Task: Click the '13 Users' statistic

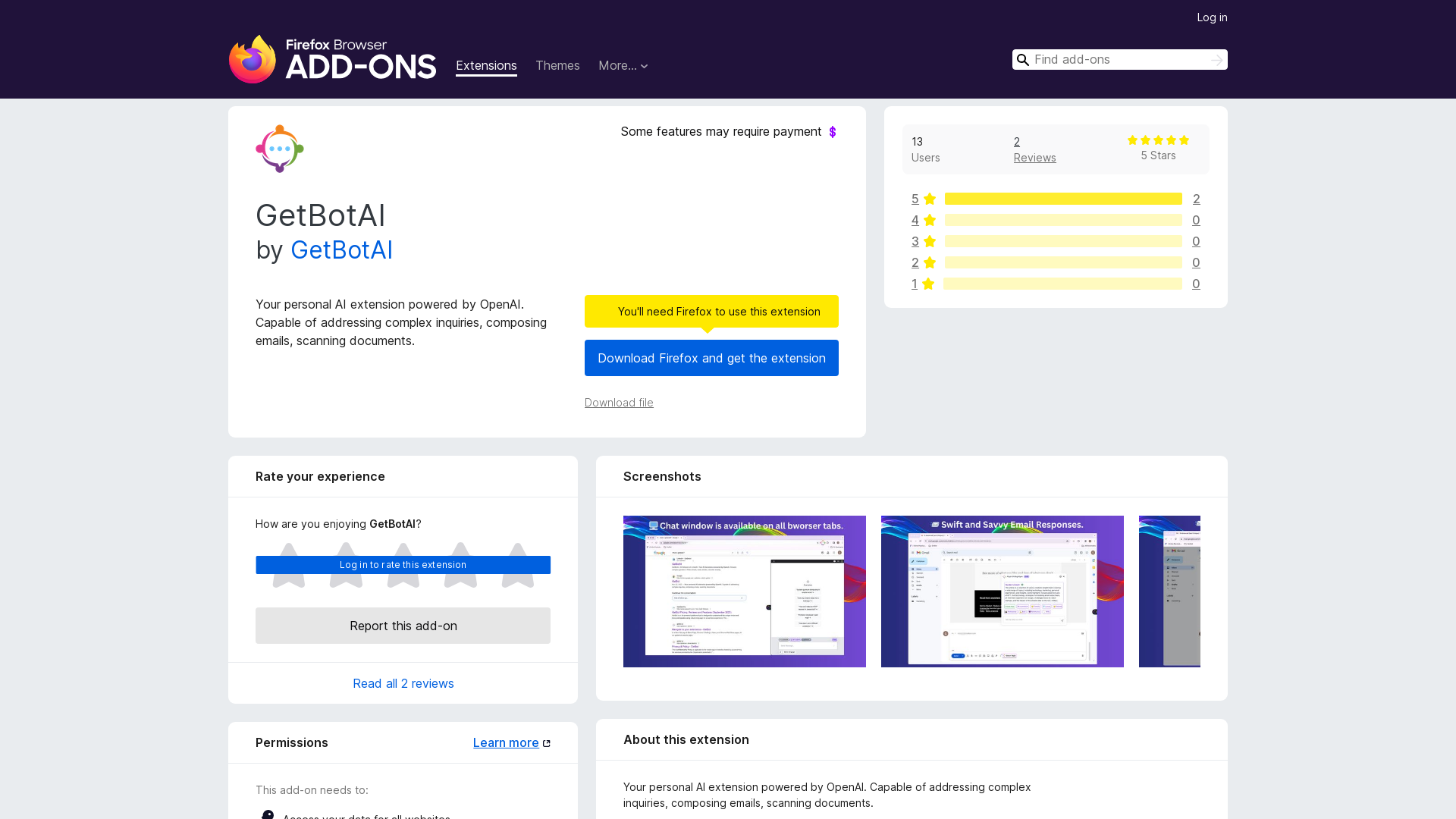Action: (x=925, y=149)
